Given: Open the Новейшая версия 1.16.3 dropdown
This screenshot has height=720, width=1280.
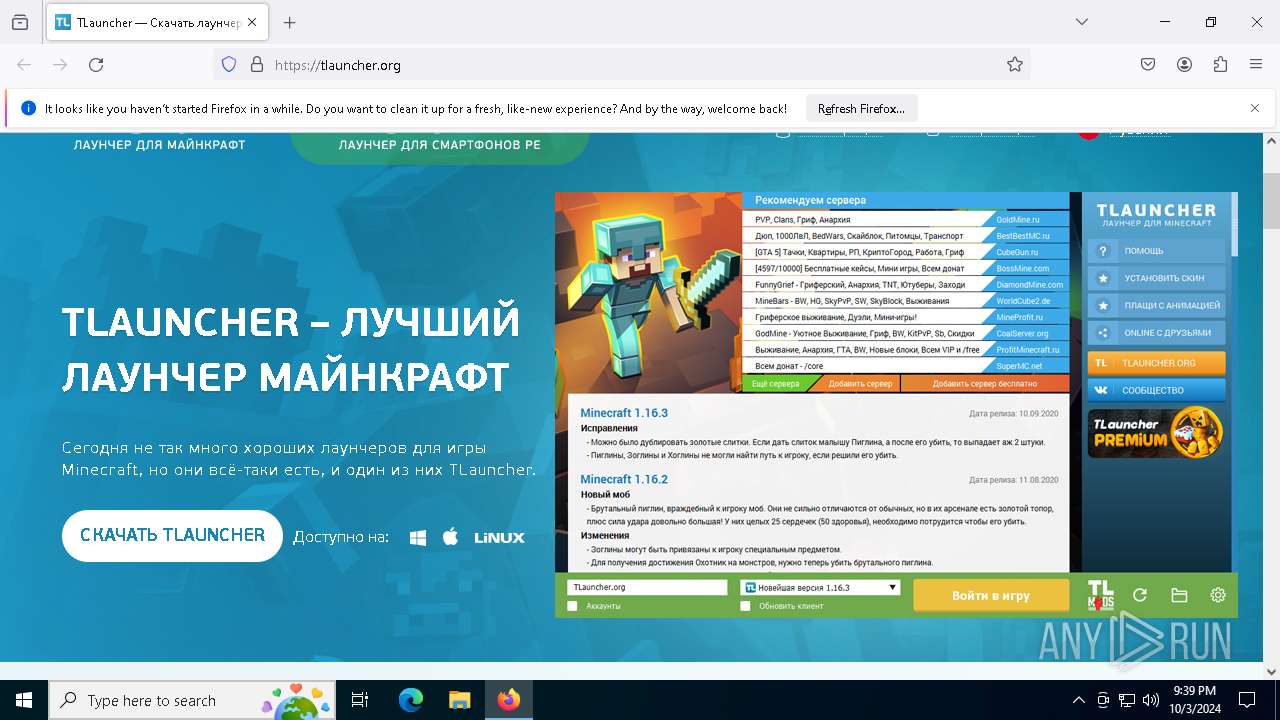Looking at the screenshot, I should [x=820, y=588].
